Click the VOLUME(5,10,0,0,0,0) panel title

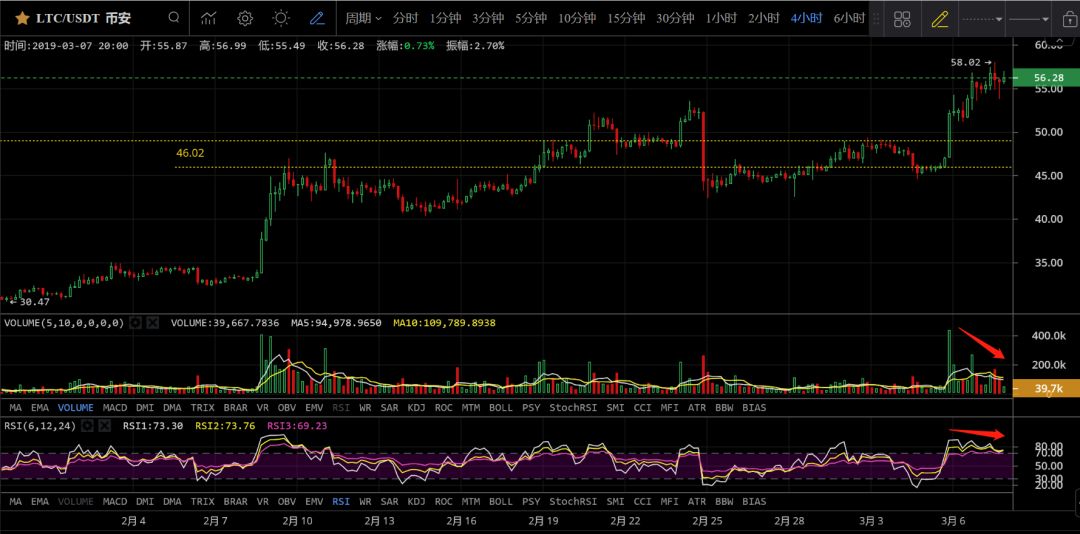pos(64,322)
